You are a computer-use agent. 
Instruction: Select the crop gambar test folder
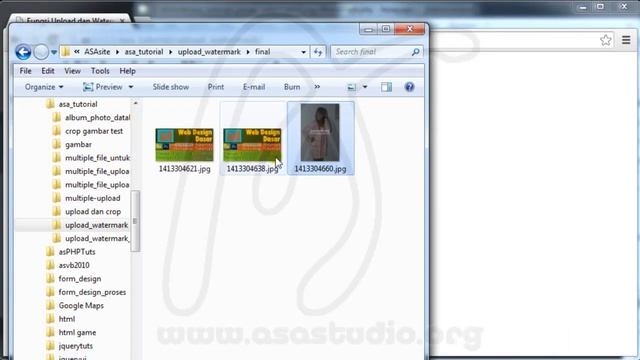(x=94, y=131)
